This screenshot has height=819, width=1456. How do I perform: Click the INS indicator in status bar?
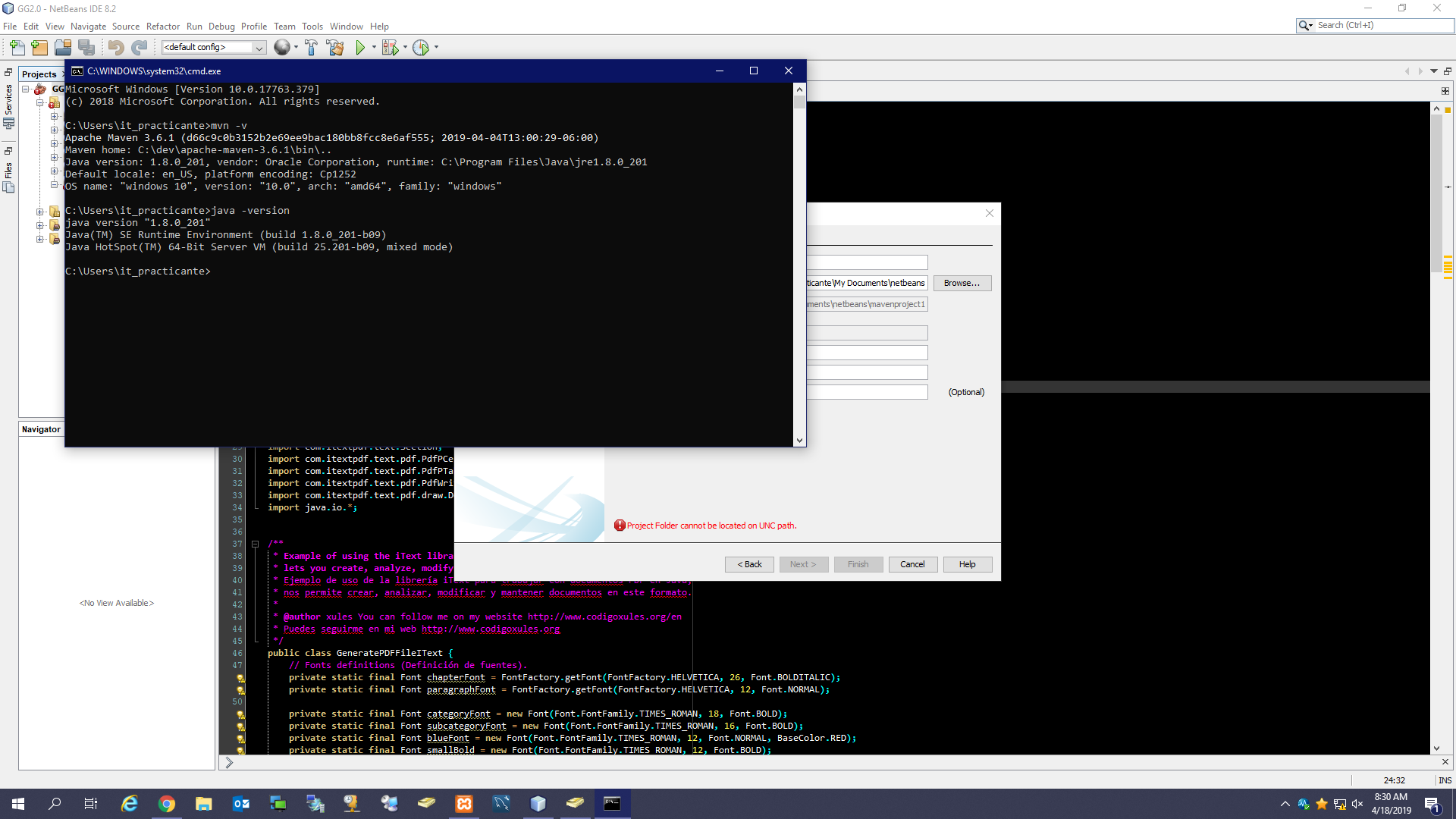point(1445,780)
